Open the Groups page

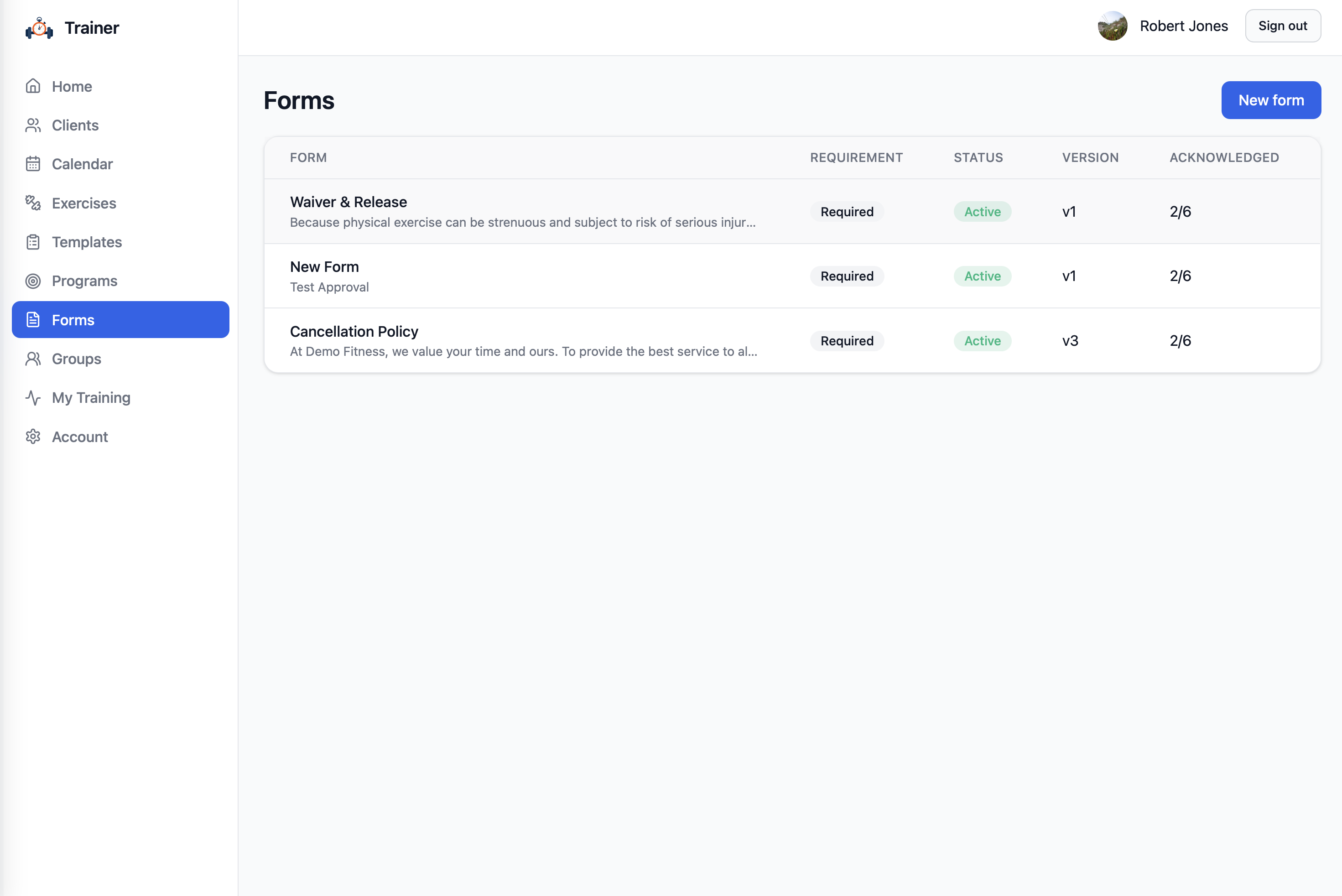(x=120, y=359)
